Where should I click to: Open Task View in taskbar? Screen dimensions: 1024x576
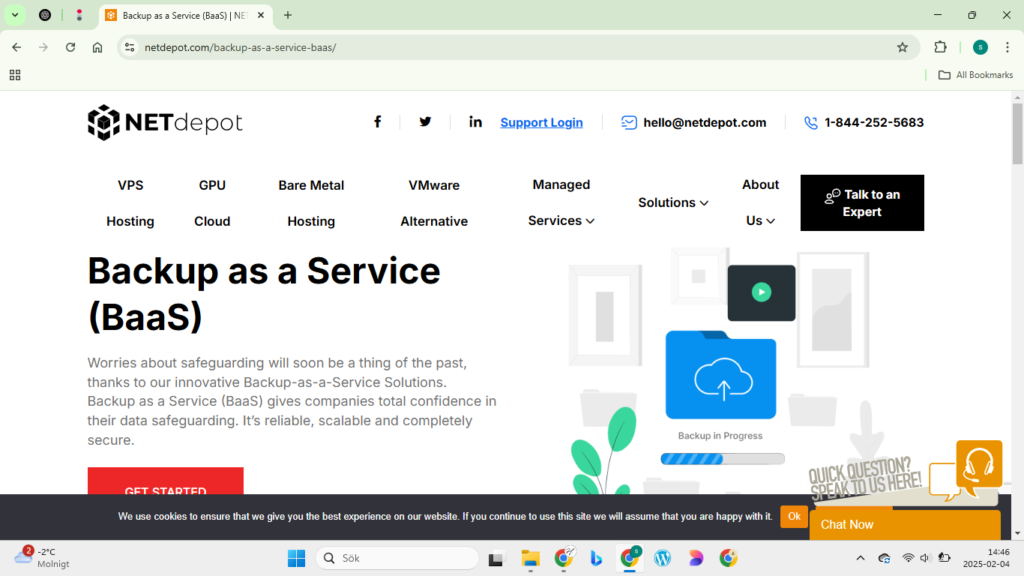click(496, 558)
